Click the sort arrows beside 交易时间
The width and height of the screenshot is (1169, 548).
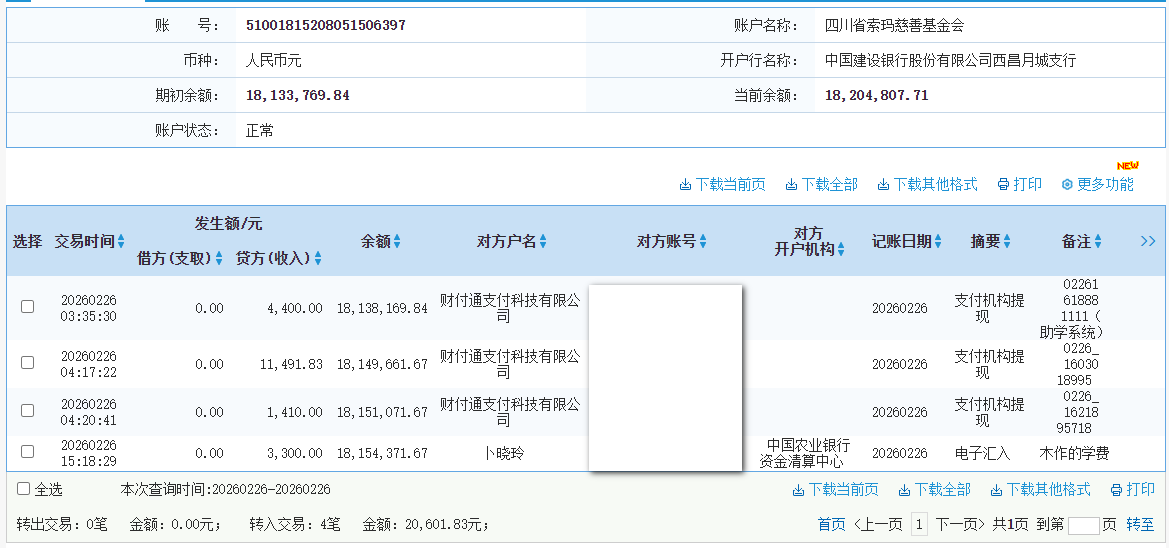[x=121, y=241]
